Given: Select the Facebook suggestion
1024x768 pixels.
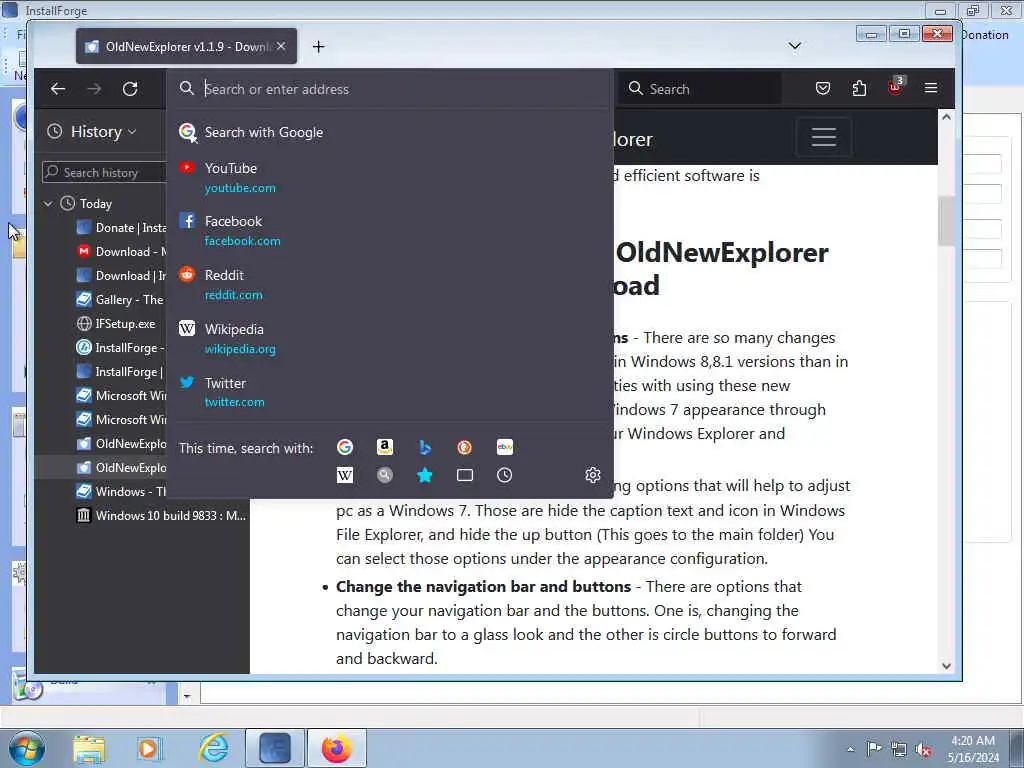Looking at the screenshot, I should 390,231.
